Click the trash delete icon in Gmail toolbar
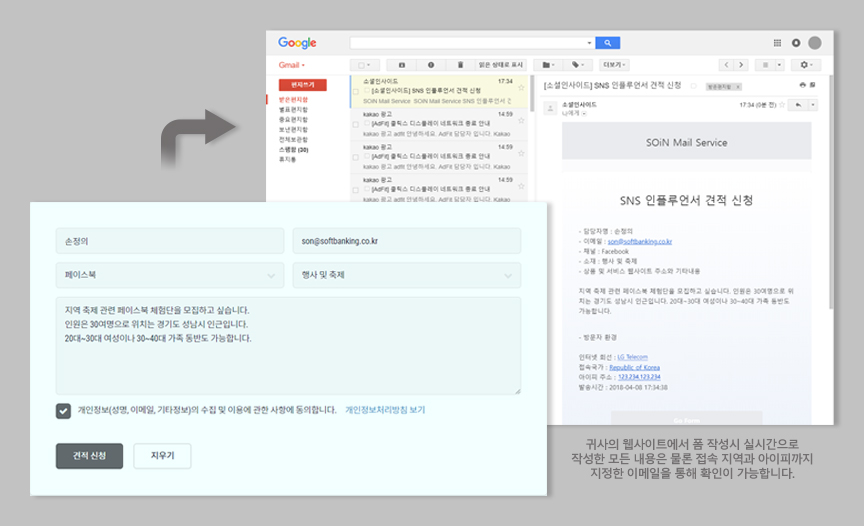This screenshot has width=864, height=526. [460, 65]
